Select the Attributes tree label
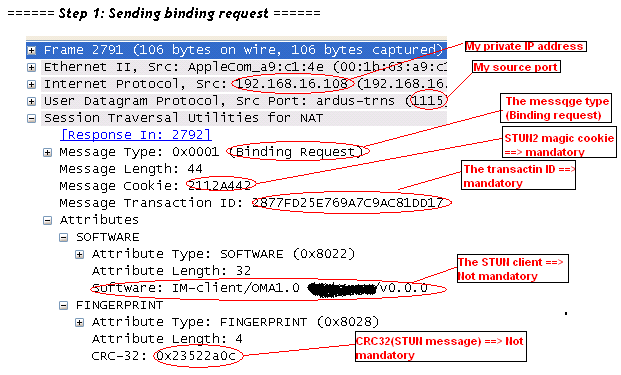Viewport: 621px width, 375px height. pyautogui.click(x=99, y=220)
